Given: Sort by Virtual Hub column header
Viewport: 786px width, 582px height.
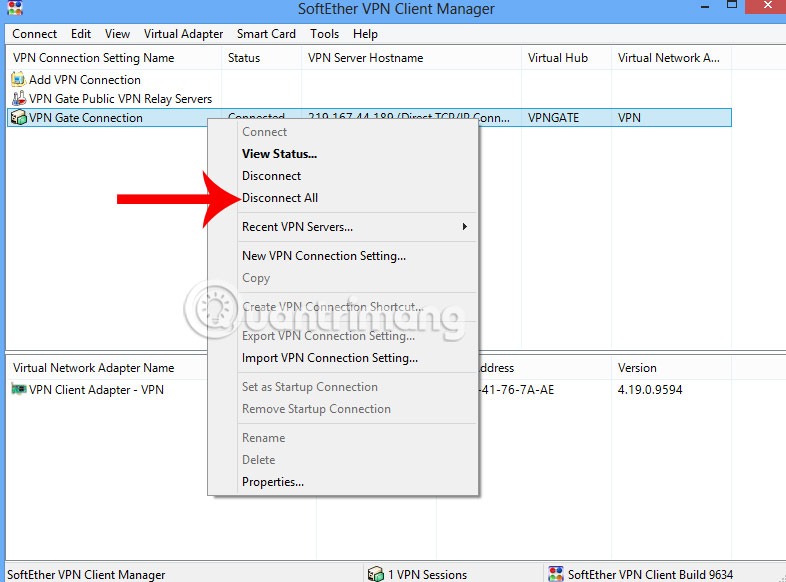Looking at the screenshot, I should (566, 58).
